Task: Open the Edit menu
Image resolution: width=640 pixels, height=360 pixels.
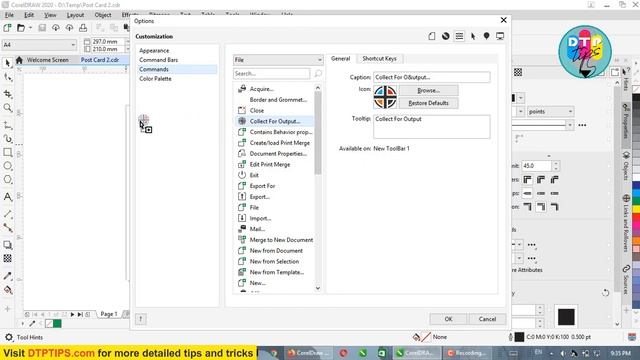Action: (29, 15)
